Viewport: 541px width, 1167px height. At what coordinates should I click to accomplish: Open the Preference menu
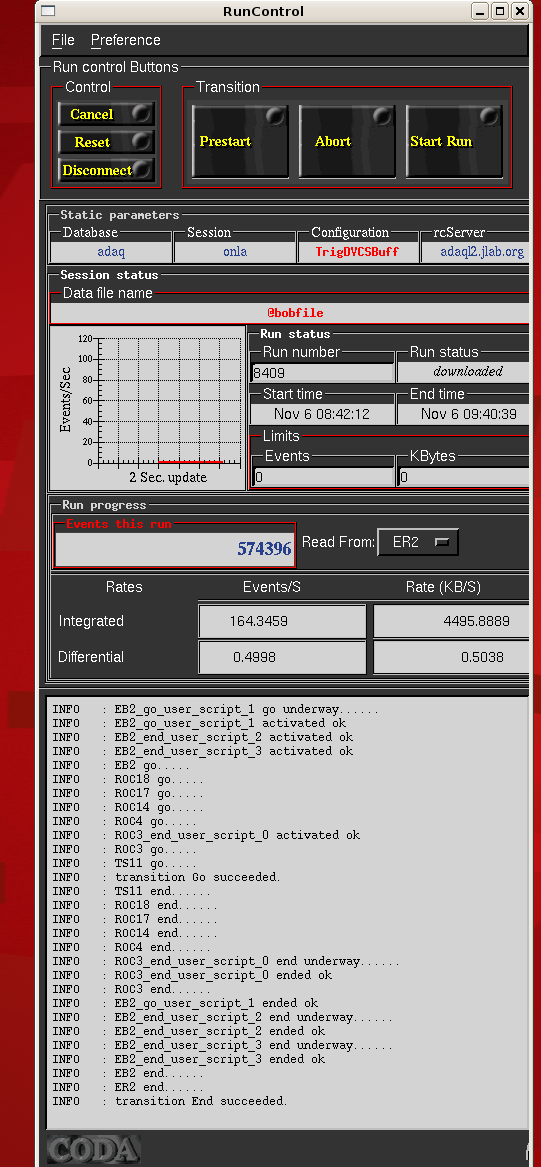tap(126, 40)
